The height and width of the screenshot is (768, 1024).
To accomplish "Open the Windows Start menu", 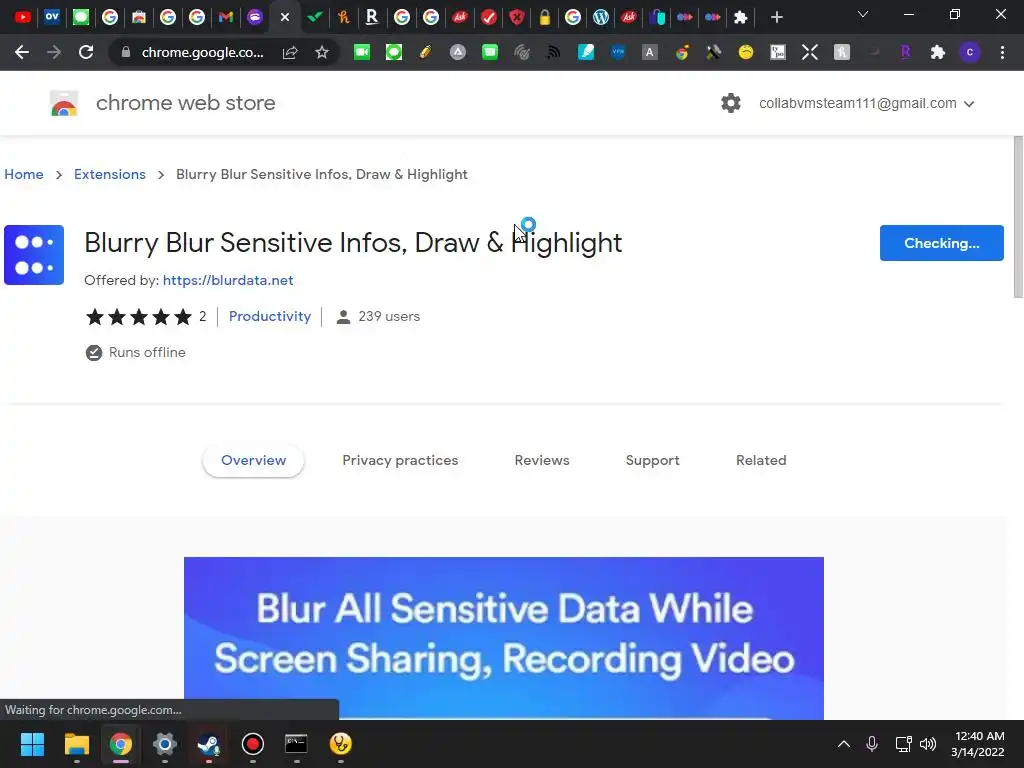I will coord(32,744).
